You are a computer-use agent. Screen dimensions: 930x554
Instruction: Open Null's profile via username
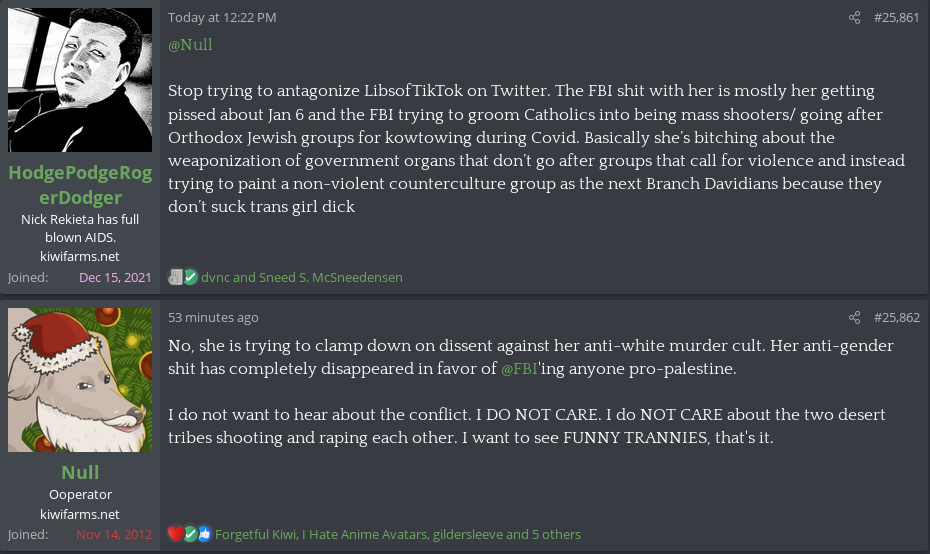80,472
